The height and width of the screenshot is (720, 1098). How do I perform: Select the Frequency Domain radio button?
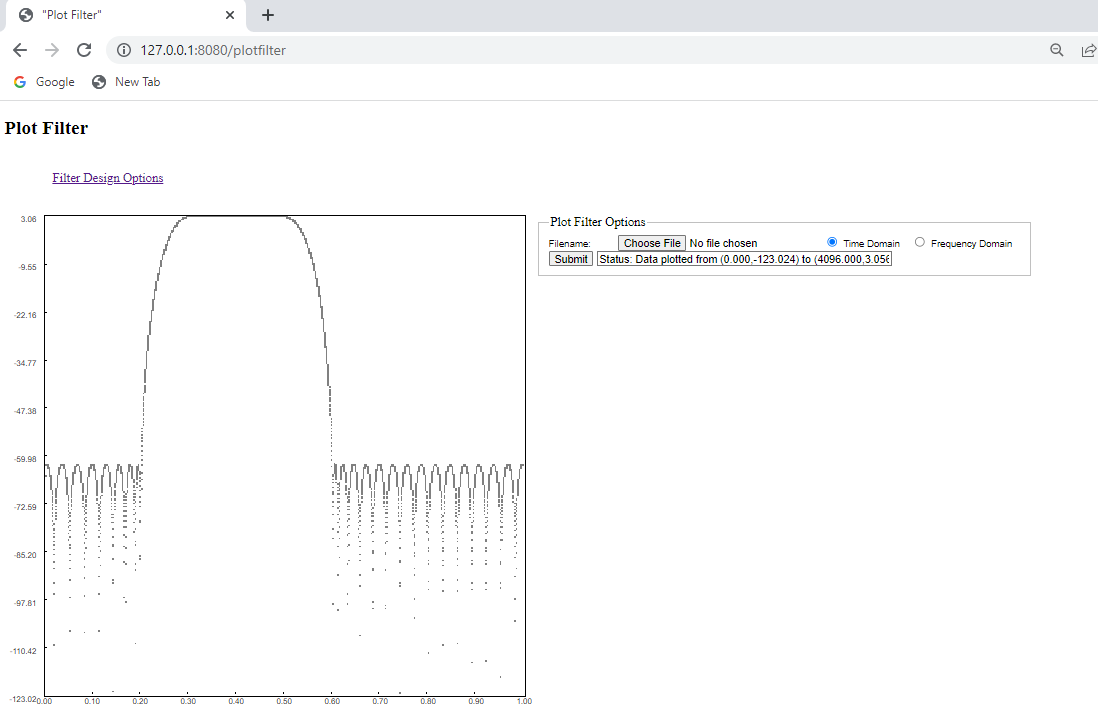(919, 241)
